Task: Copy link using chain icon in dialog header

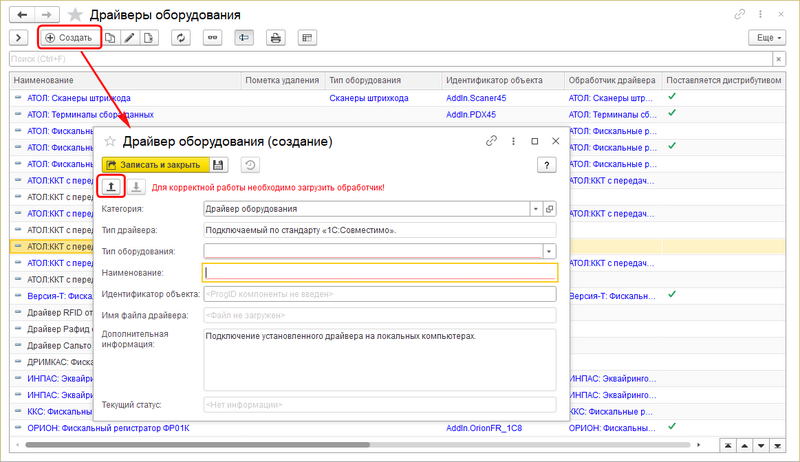Action: coord(491,142)
